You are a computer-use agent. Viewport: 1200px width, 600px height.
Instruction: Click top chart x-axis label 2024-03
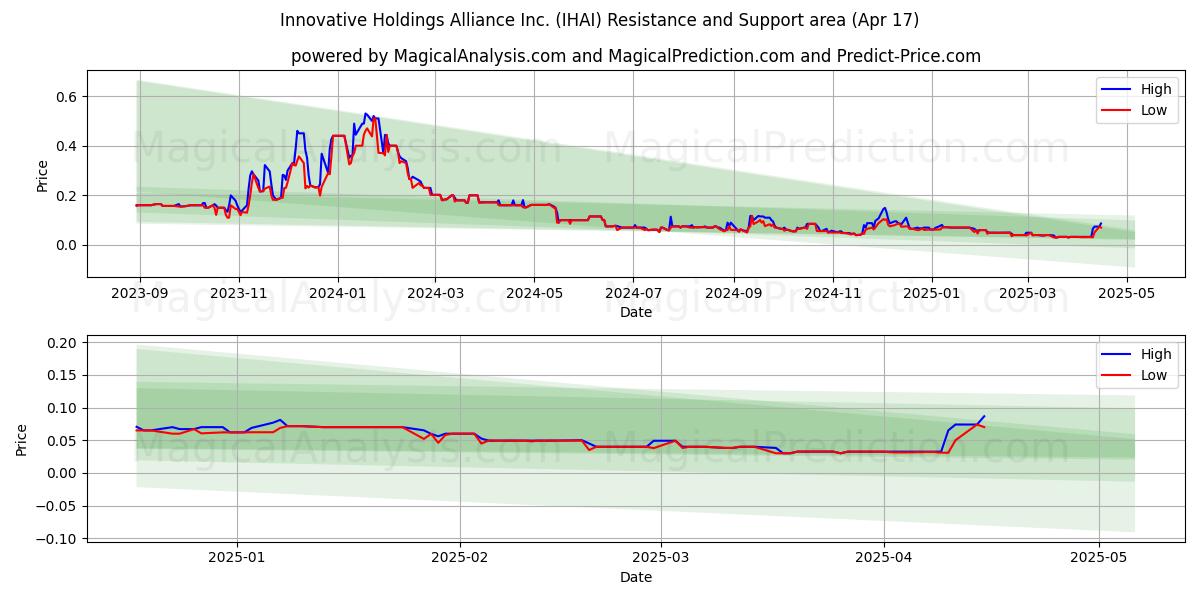[435, 293]
